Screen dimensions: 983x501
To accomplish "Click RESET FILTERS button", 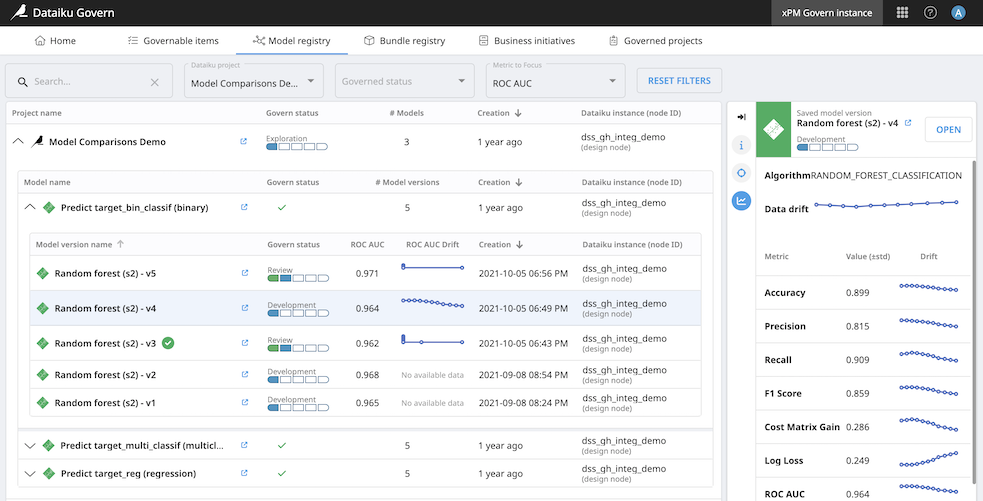I will (679, 80).
